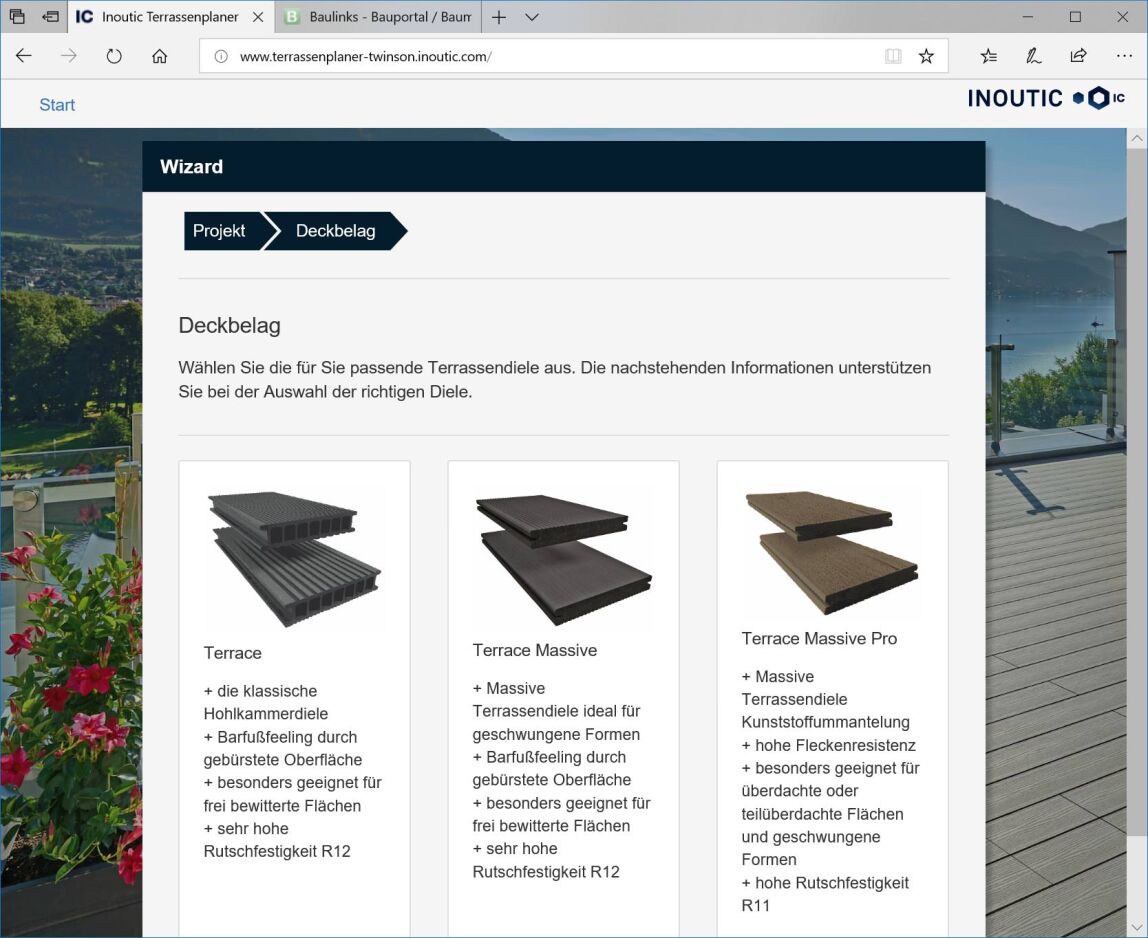Select the Terrace hollow-chamber board image
The image size is (1148, 938).
tap(294, 558)
